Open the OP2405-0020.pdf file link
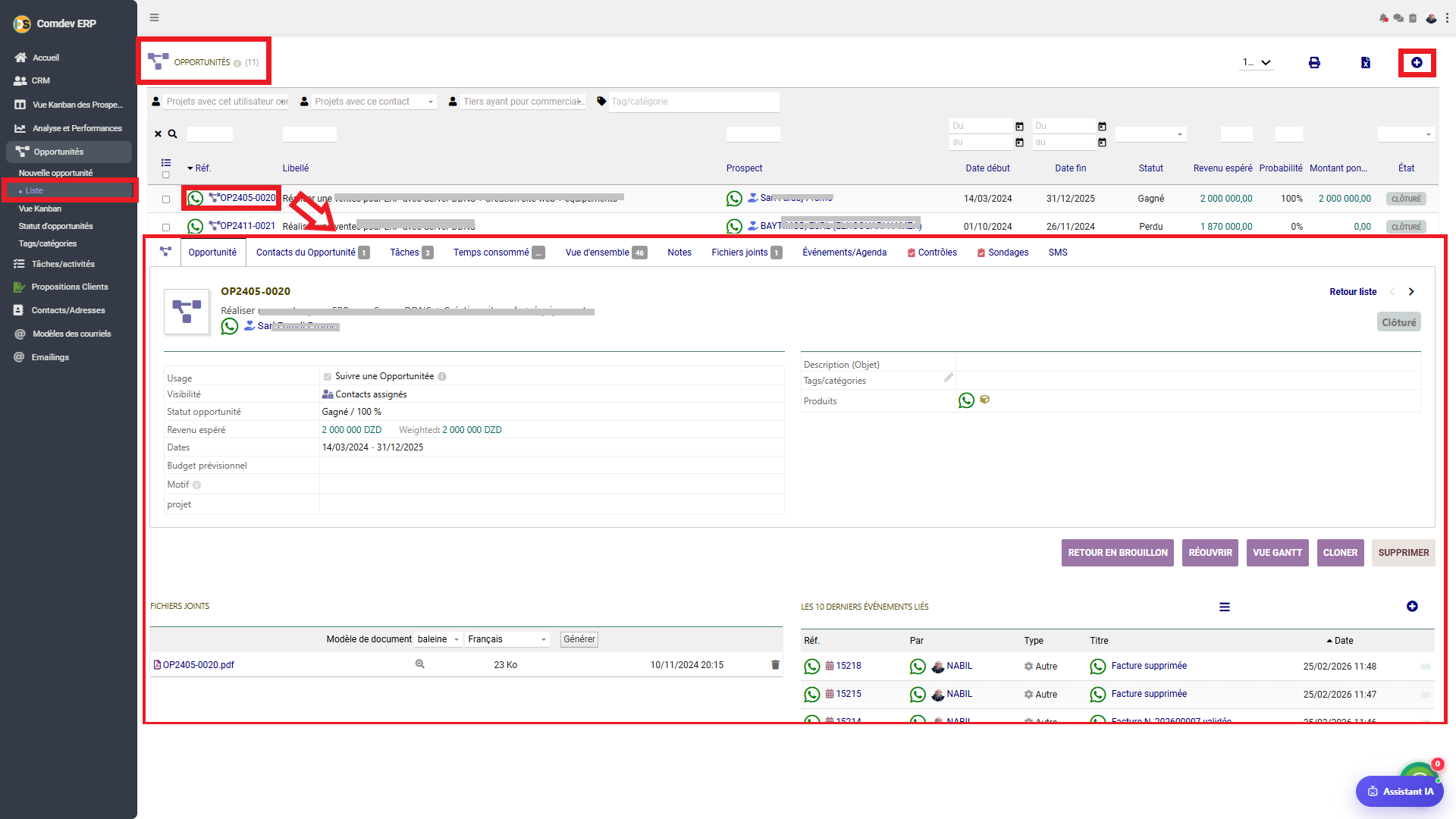This screenshot has height=819, width=1456. point(198,665)
